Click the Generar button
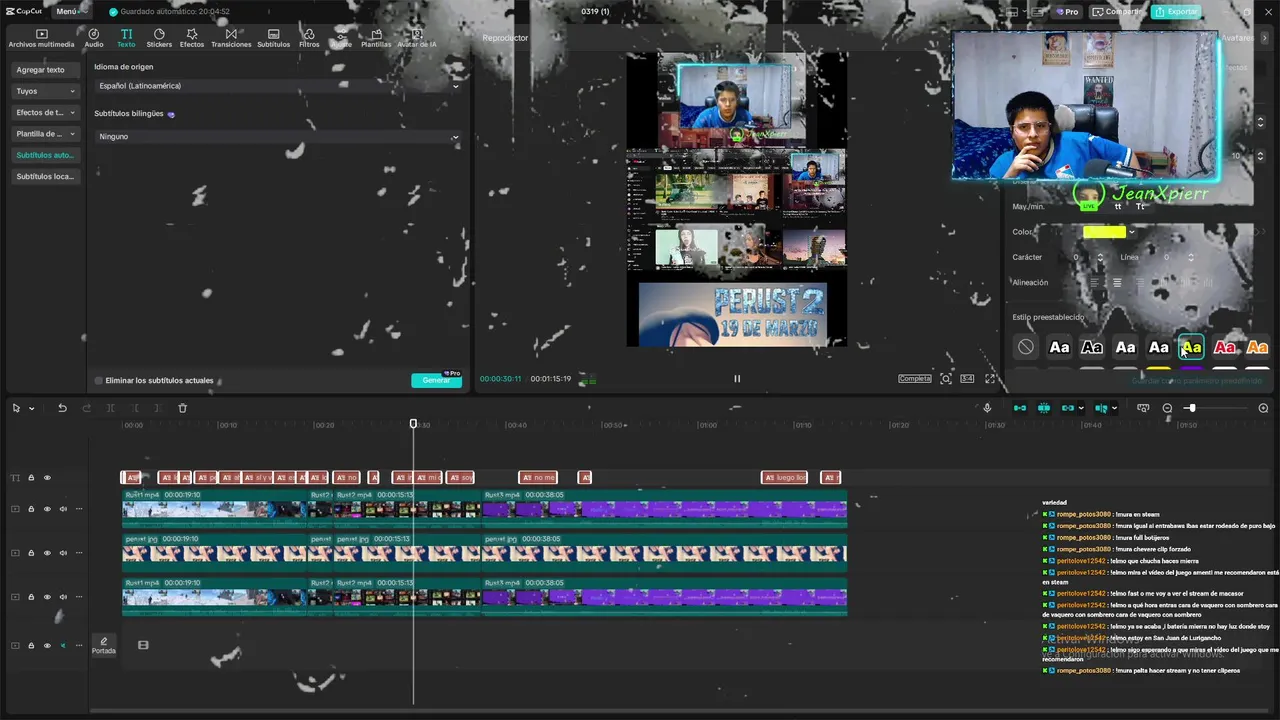This screenshot has height=720, width=1280. click(436, 380)
